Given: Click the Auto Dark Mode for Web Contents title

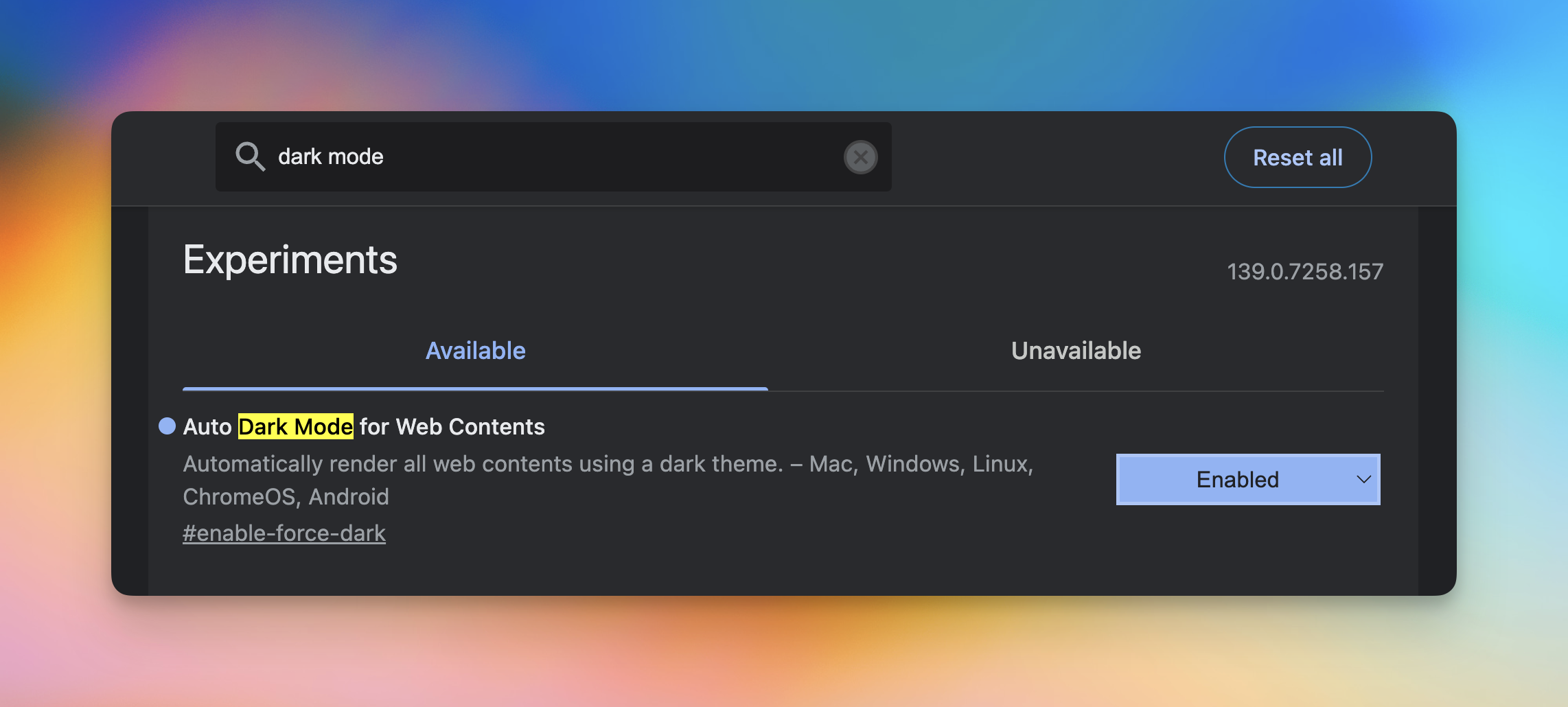Looking at the screenshot, I should point(364,426).
